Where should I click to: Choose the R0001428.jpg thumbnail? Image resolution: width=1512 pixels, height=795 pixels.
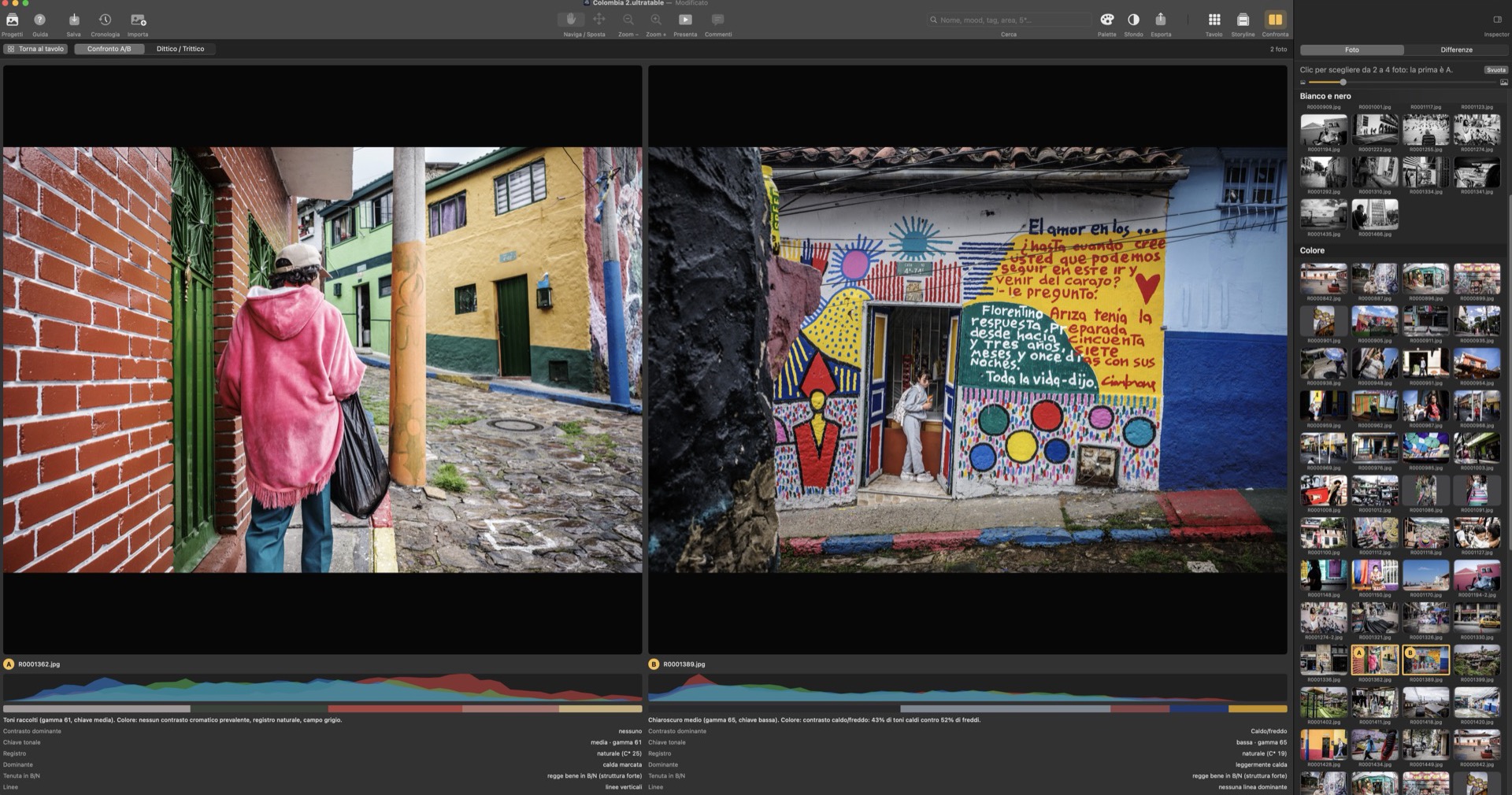(1324, 745)
